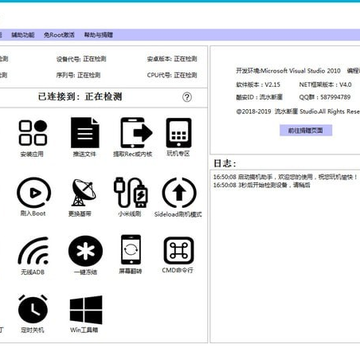Click the 推送文件 document icon

pyautogui.click(x=85, y=133)
